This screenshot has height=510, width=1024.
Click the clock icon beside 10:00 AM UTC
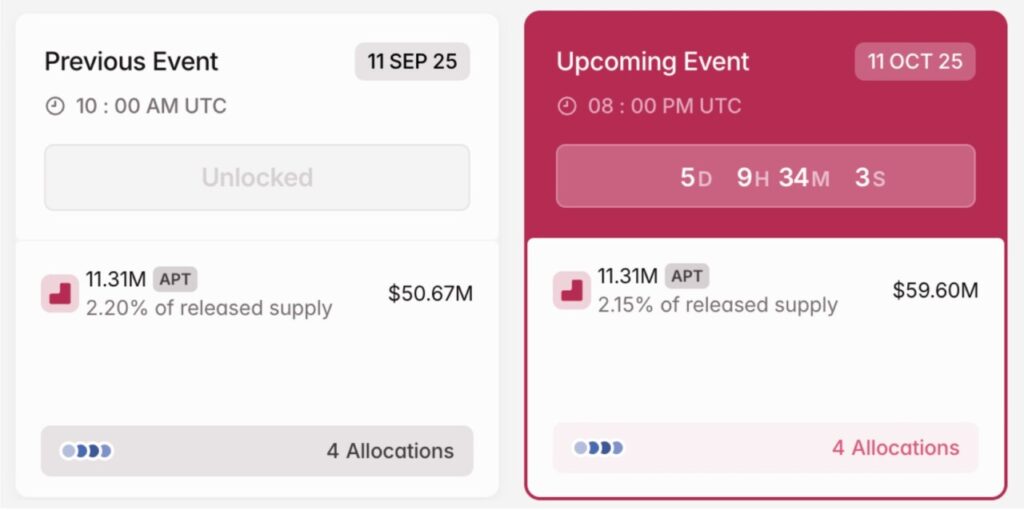click(x=55, y=106)
